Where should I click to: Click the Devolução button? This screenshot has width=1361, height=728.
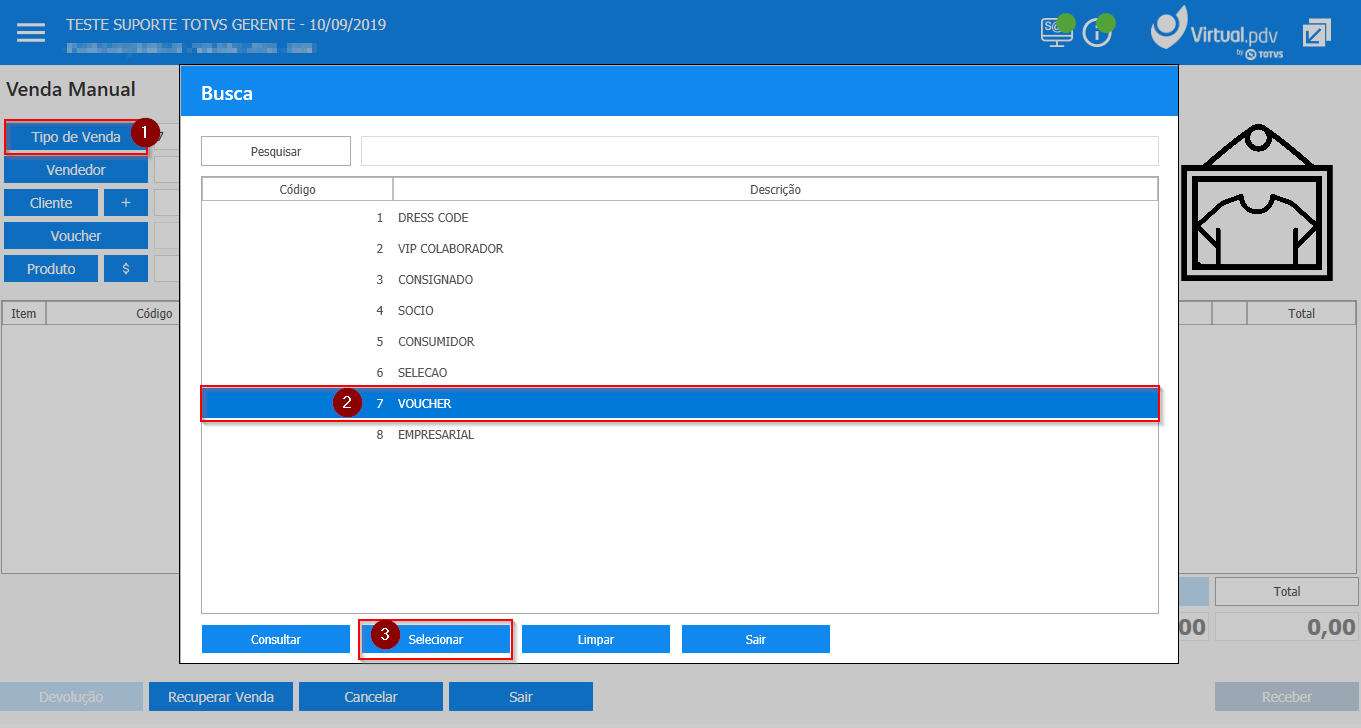pyautogui.click(x=71, y=697)
